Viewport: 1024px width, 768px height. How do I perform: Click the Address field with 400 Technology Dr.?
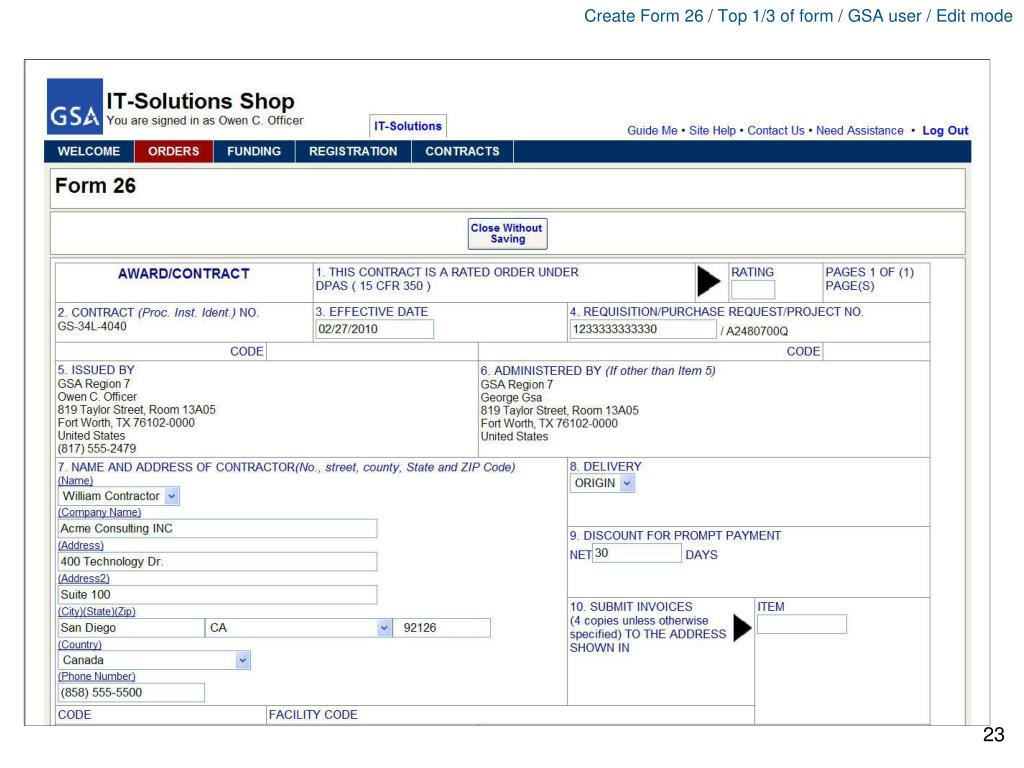pyautogui.click(x=217, y=562)
